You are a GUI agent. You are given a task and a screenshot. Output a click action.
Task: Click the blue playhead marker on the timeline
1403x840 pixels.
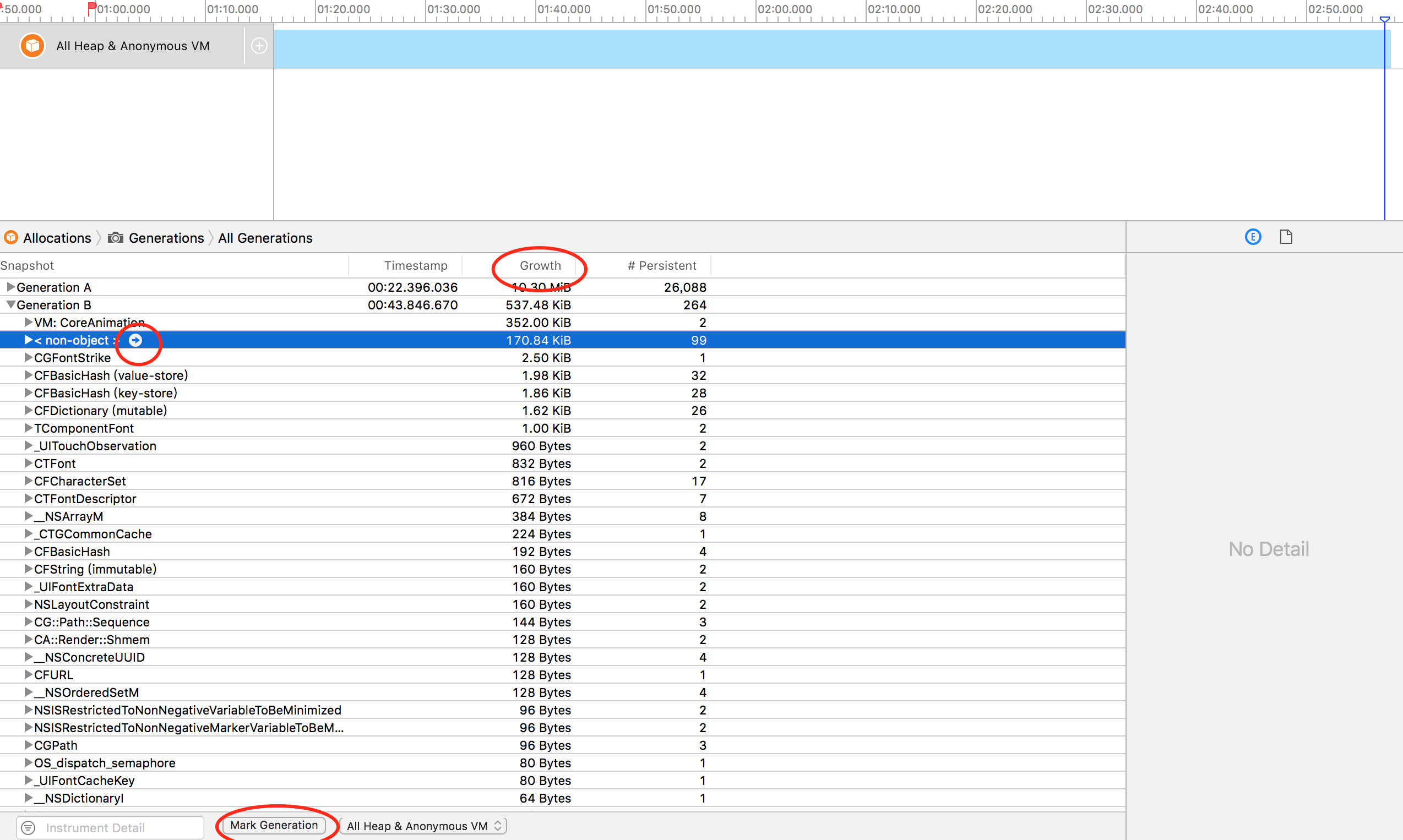(x=1384, y=20)
